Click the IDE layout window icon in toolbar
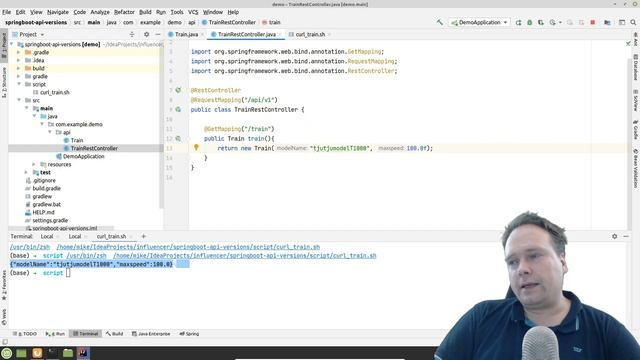The height and width of the screenshot is (360, 640). point(622,22)
